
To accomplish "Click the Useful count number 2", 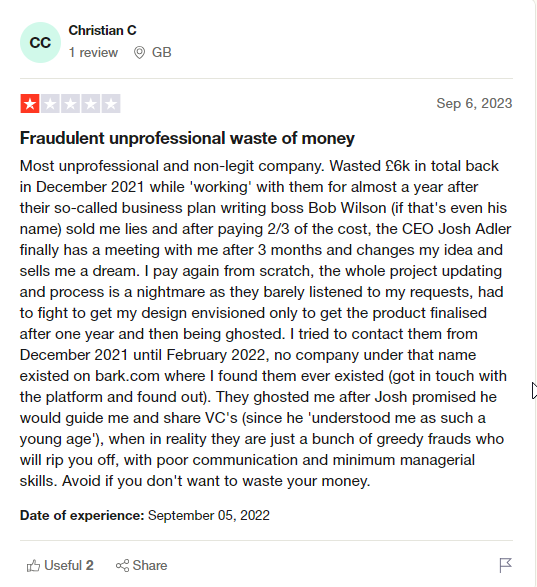I will click(x=90, y=565).
